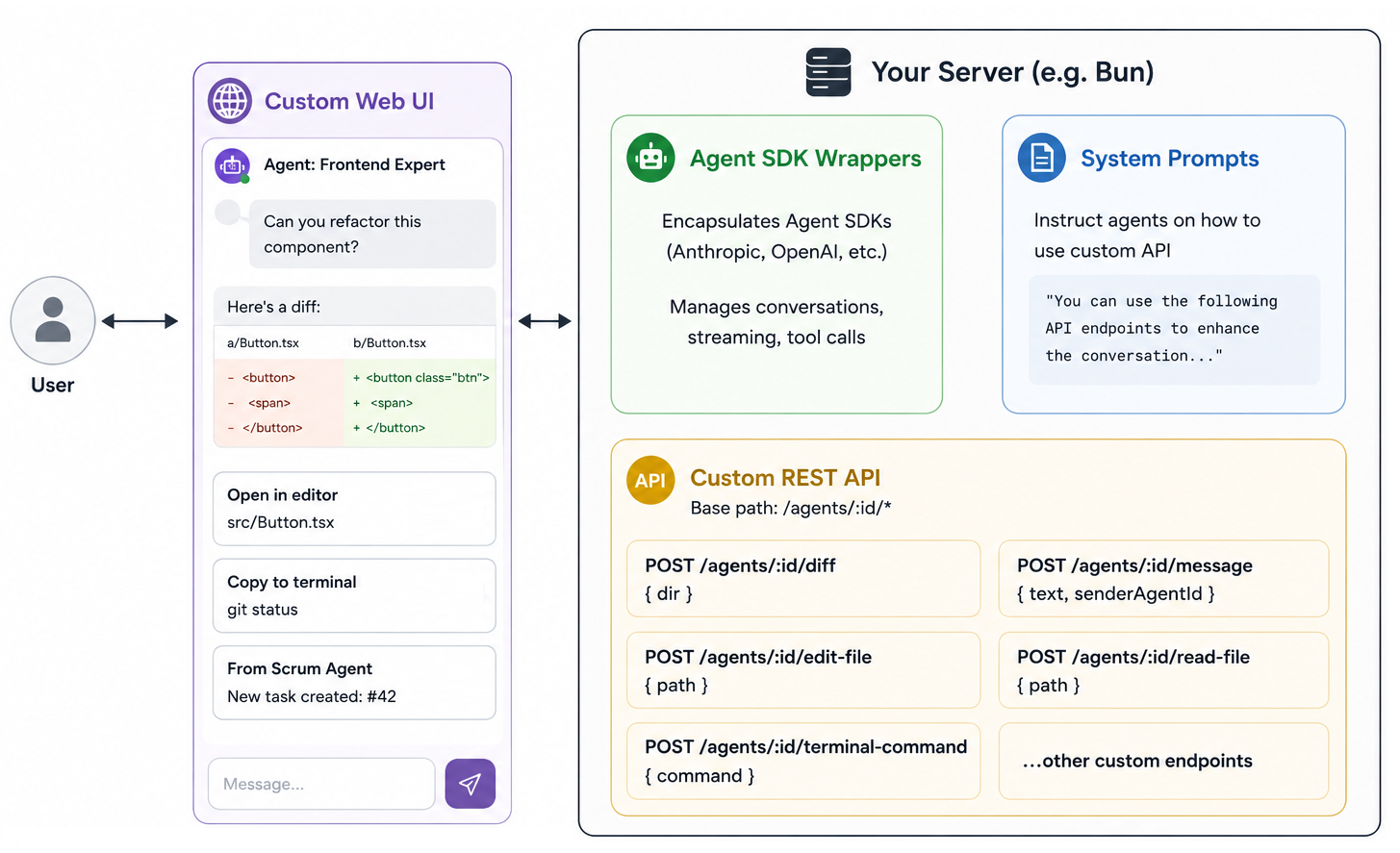Click the b/Button.tsx diff column header

390,342
